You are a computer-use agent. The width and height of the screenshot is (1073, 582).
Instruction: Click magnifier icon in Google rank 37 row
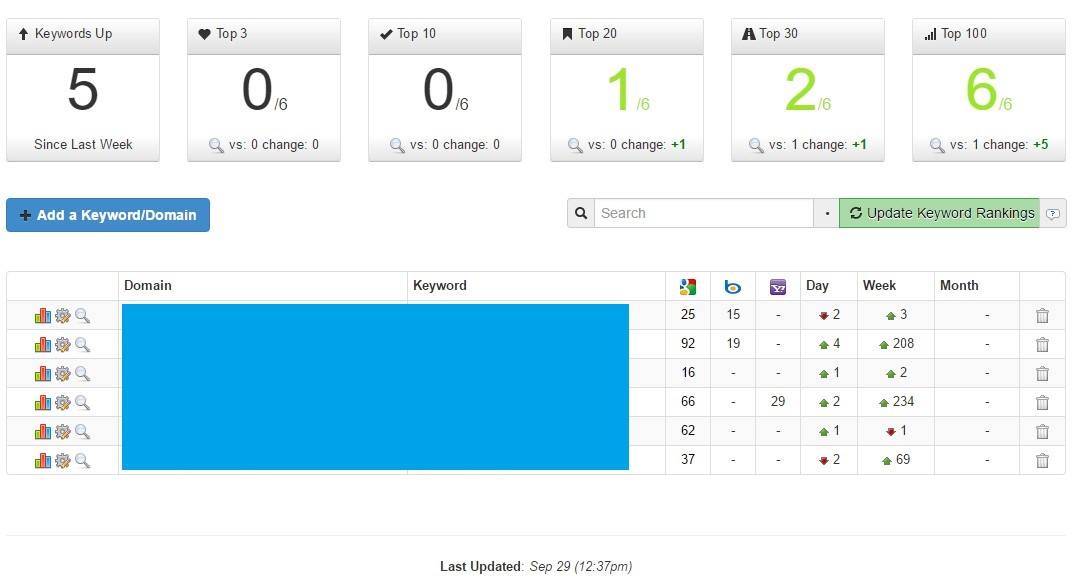(x=82, y=460)
